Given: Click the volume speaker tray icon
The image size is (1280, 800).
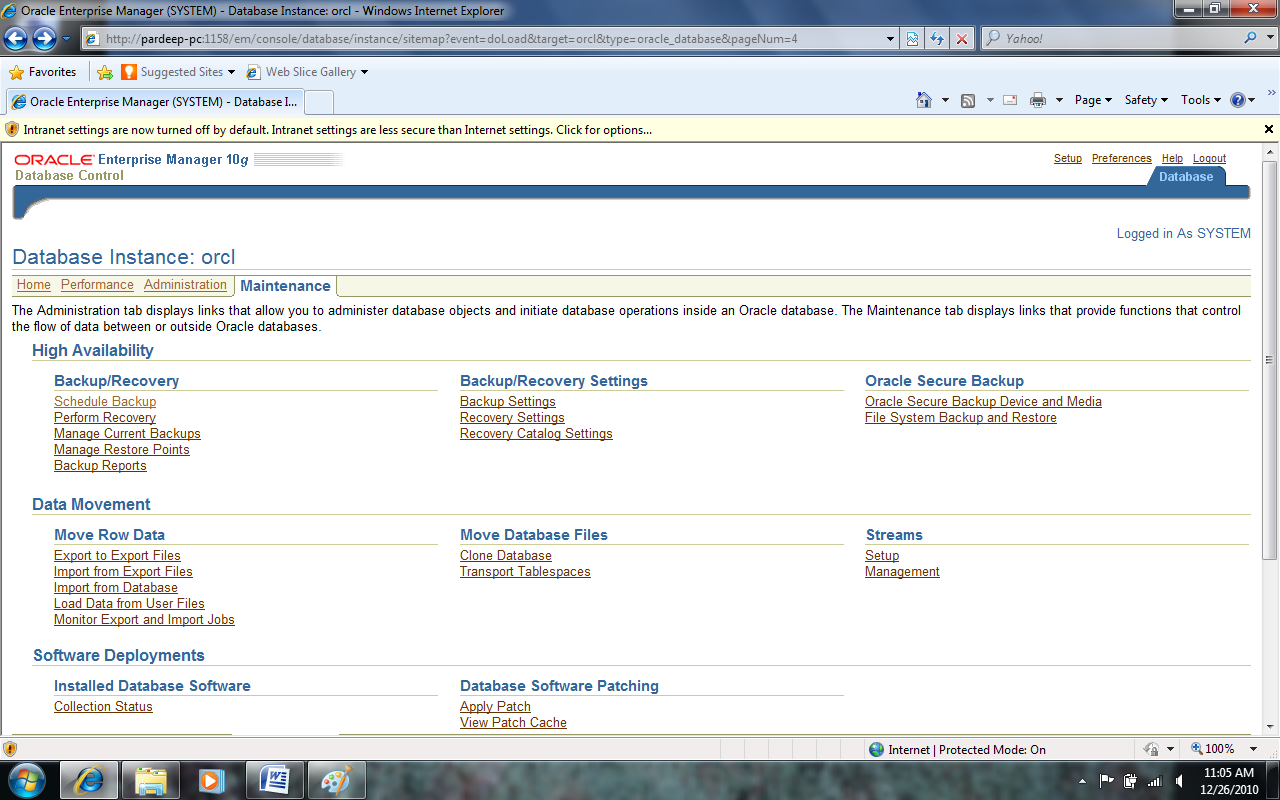Looking at the screenshot, I should (1180, 781).
